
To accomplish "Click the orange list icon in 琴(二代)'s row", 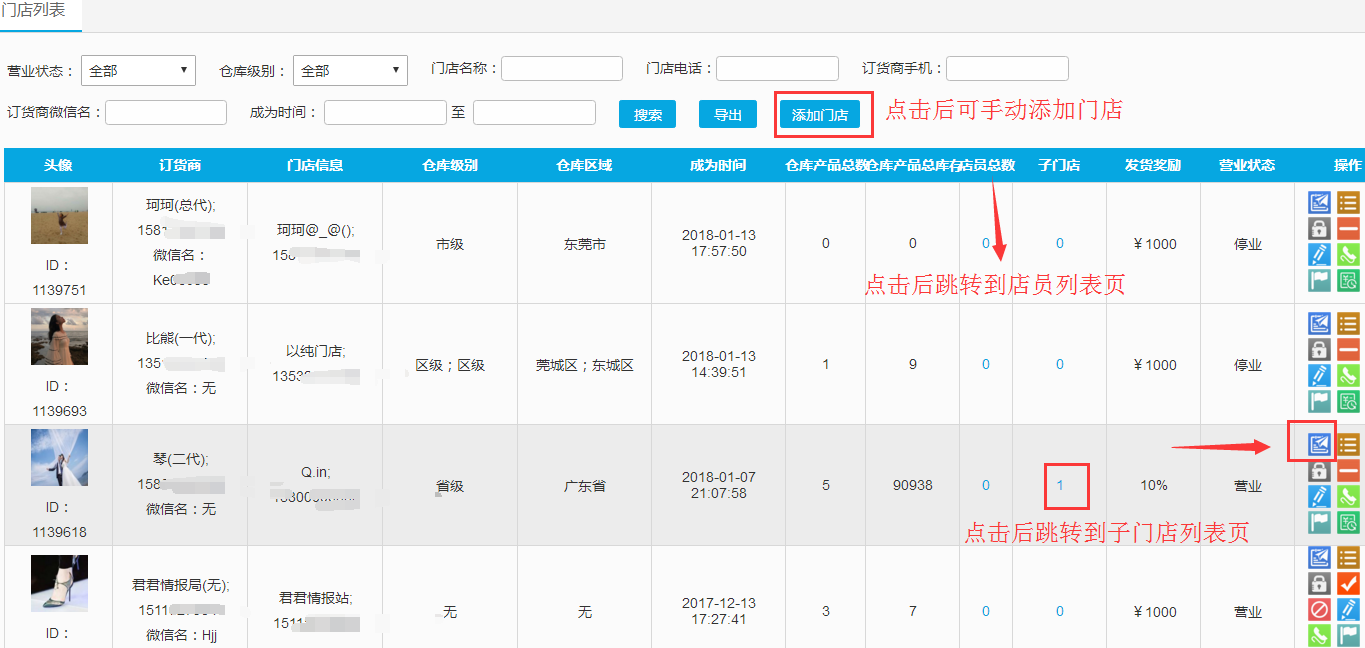I will point(1349,445).
